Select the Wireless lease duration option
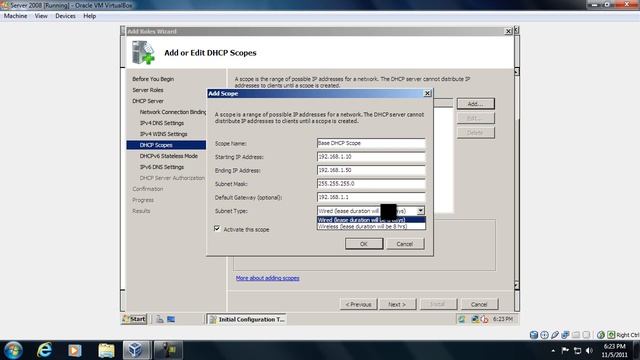 (371, 227)
